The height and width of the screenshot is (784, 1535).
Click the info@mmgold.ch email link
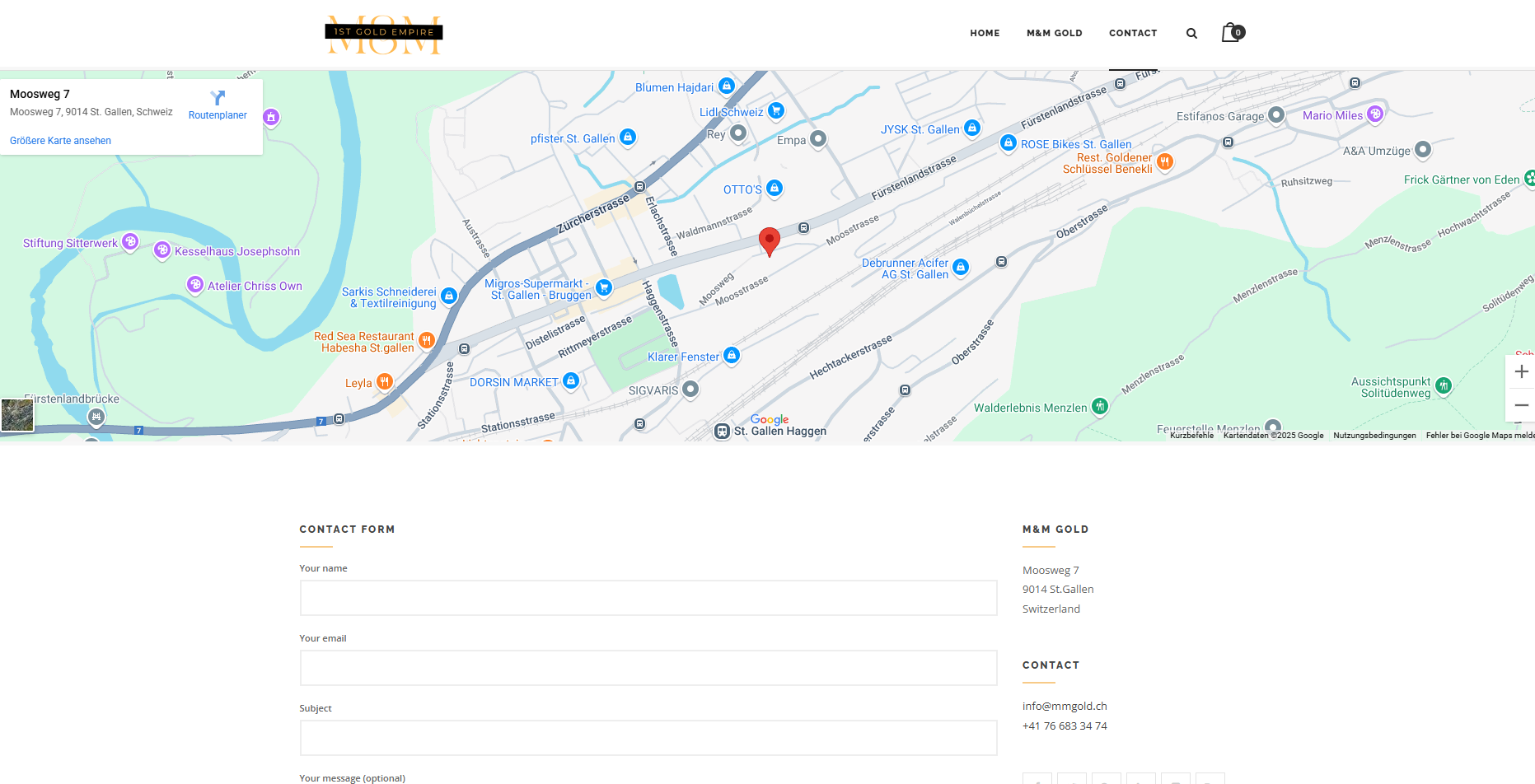[x=1065, y=707]
